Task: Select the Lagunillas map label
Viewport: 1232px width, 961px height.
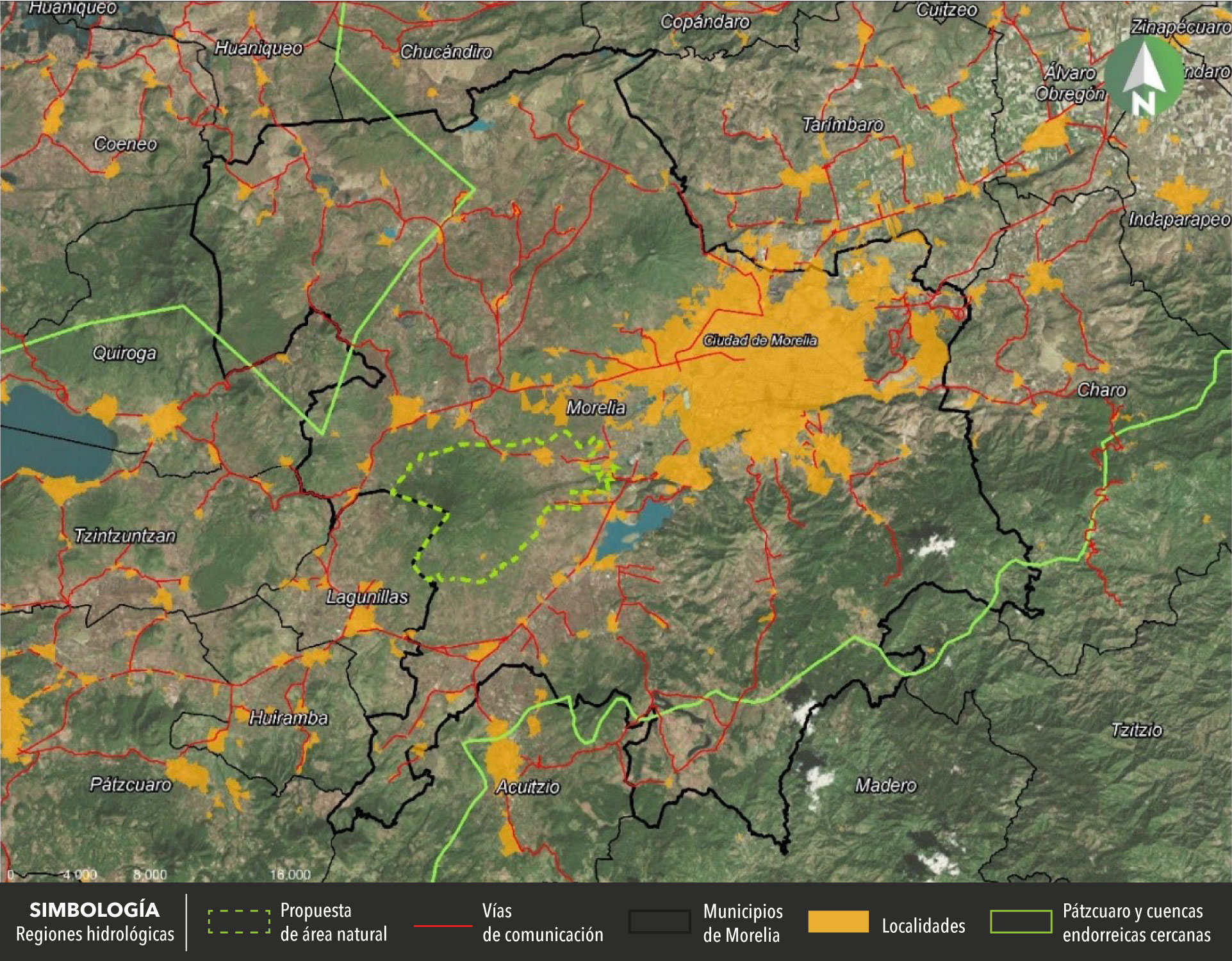Action: pyautogui.click(x=367, y=597)
